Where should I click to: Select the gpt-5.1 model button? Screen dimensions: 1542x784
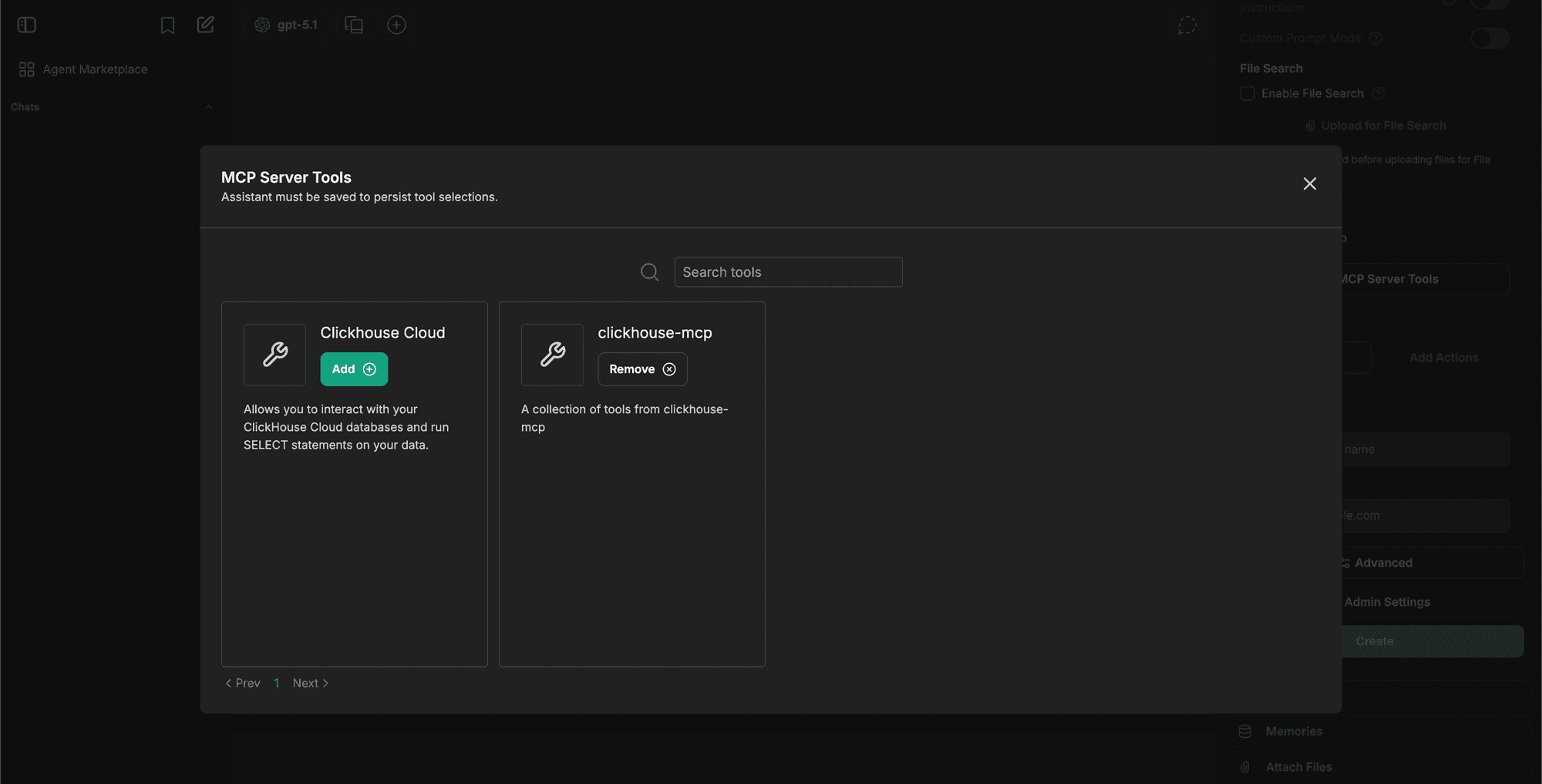[x=287, y=25]
